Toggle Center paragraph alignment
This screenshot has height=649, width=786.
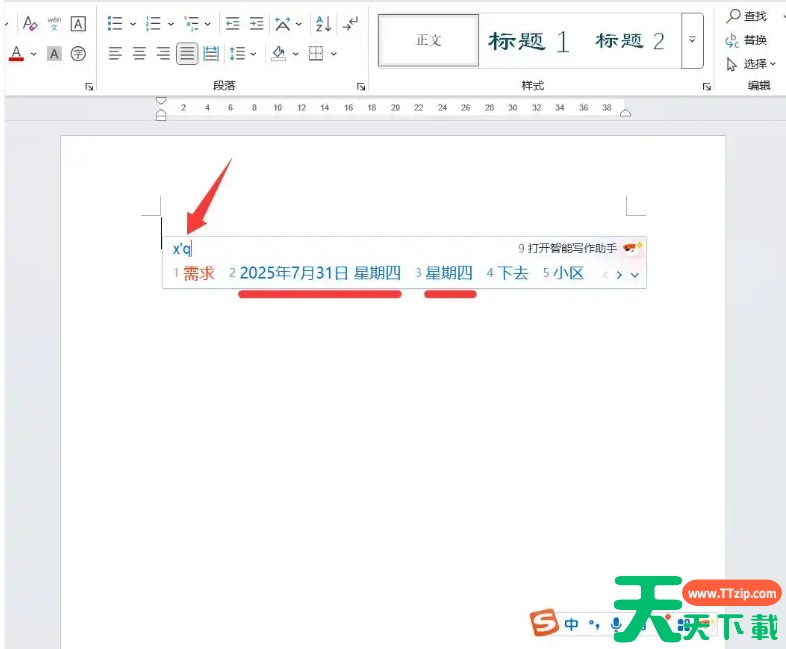click(139, 54)
